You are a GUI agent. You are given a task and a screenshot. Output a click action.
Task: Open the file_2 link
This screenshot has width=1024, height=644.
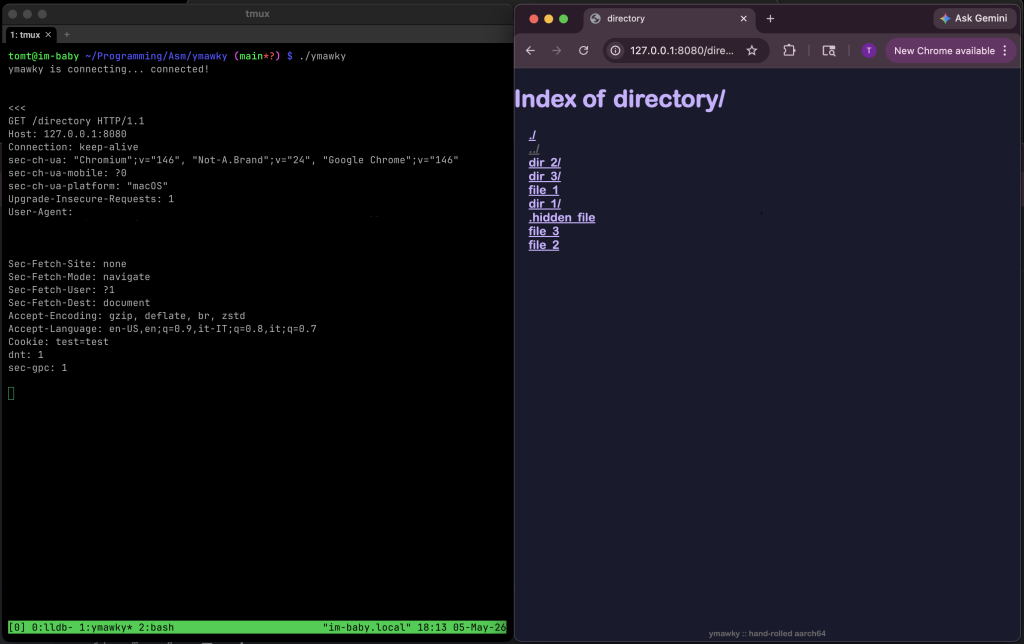tap(543, 245)
